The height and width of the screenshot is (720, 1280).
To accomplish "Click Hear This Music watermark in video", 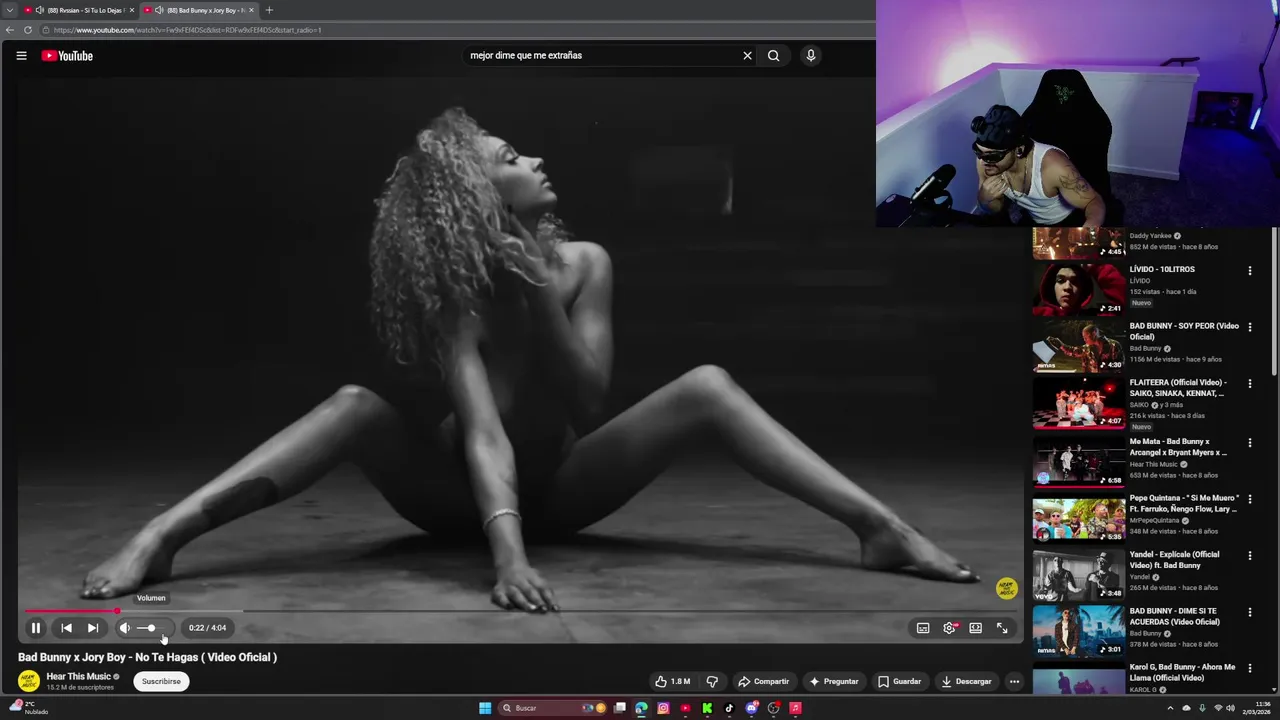I will (x=1006, y=588).
